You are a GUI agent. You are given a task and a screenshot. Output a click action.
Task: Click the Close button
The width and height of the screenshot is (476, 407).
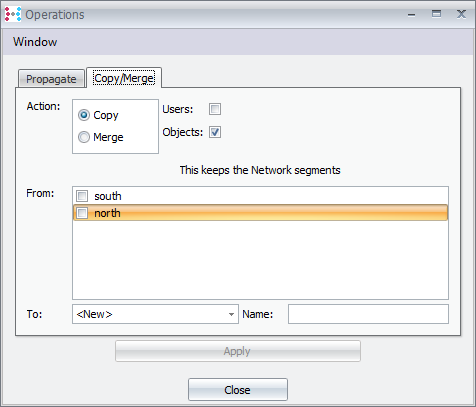coord(238,390)
